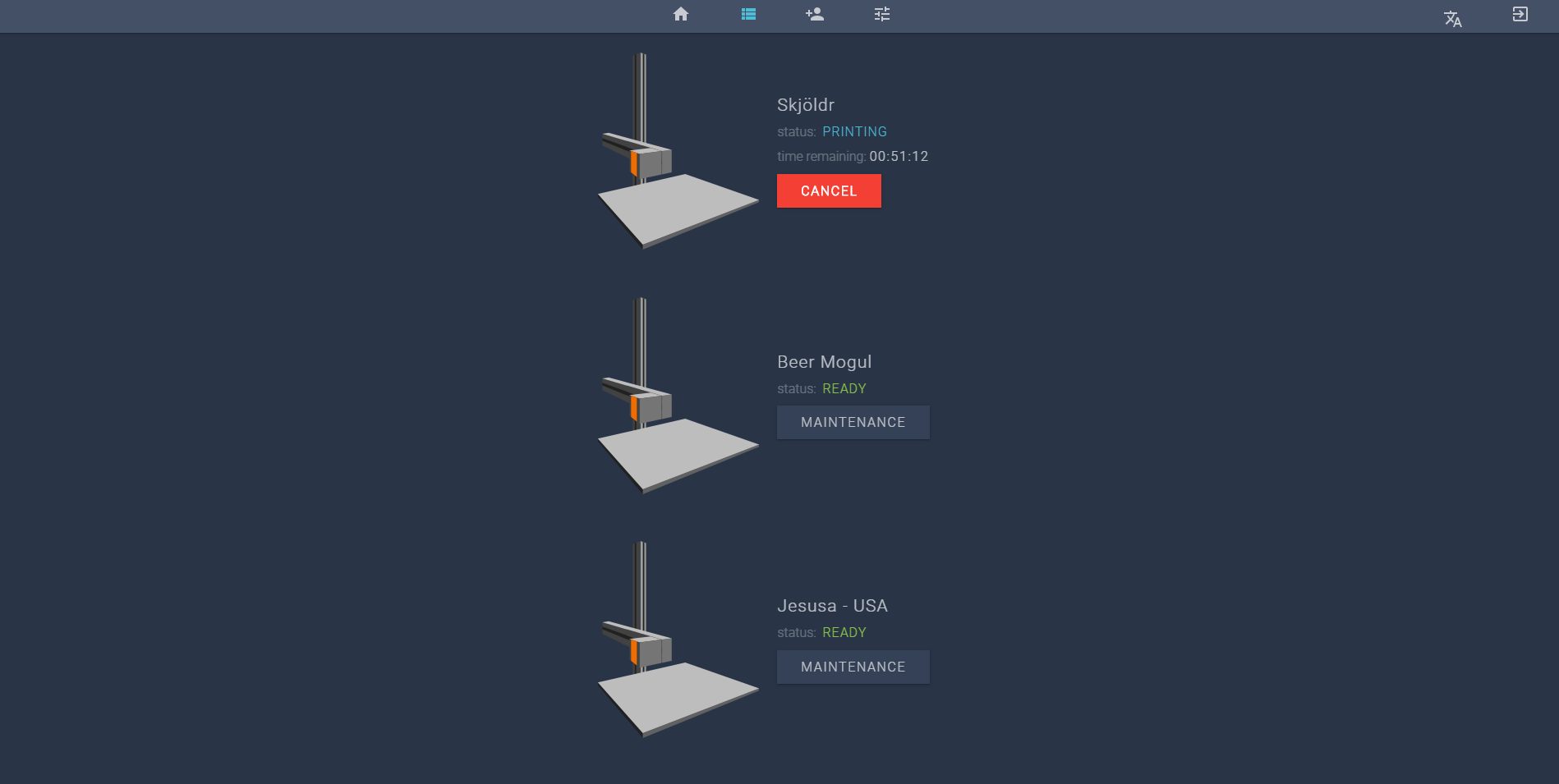Click the PRINTING status text
Screen dimensions: 1559x784
tap(854, 132)
